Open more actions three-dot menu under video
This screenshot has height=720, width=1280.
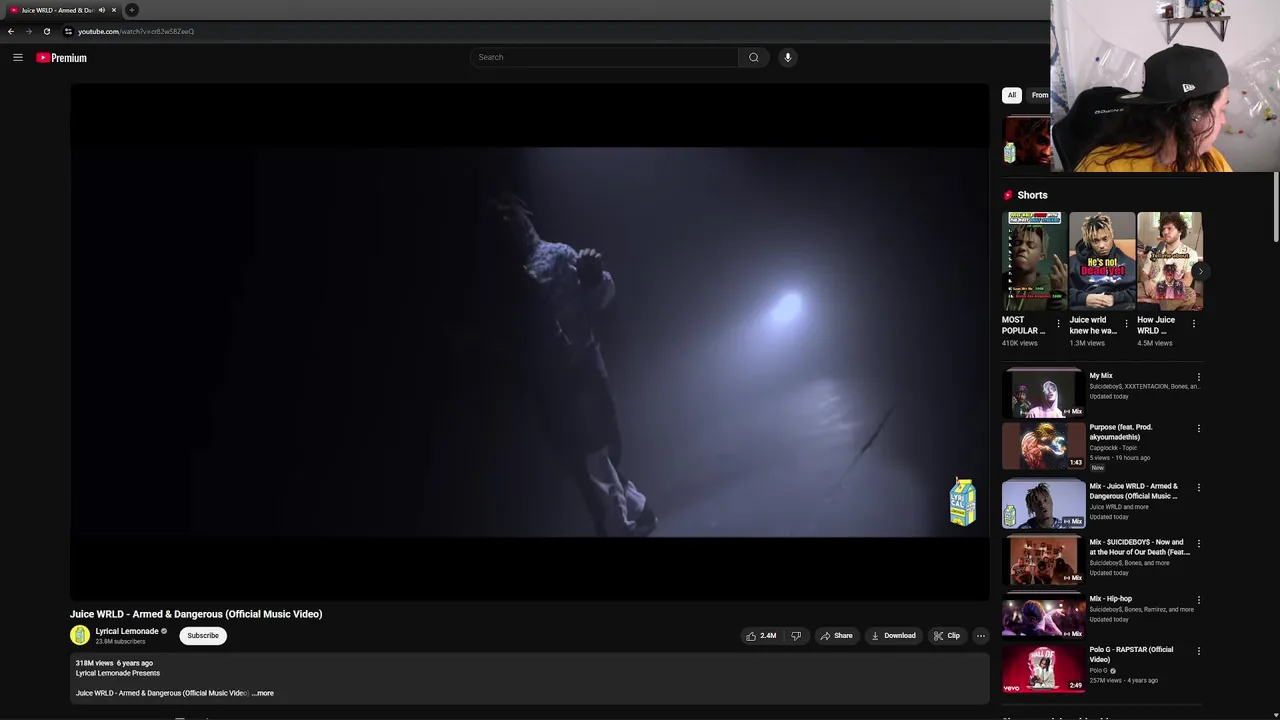[x=981, y=636]
